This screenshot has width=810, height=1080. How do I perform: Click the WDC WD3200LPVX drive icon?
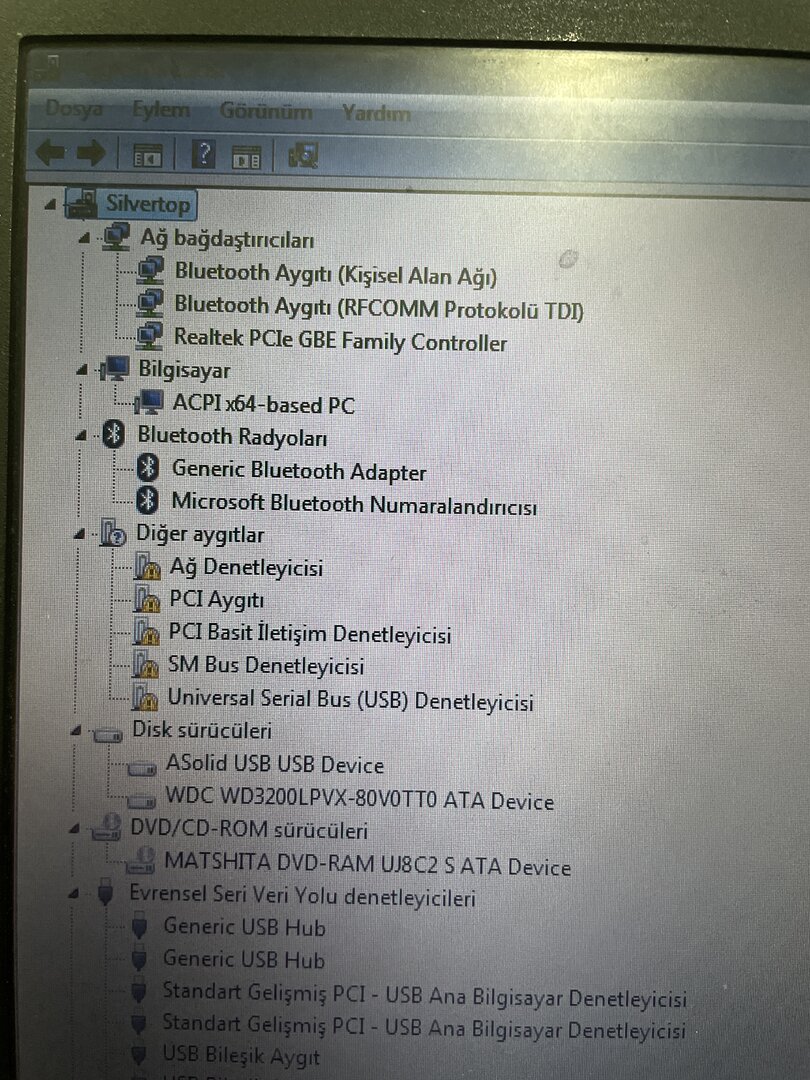coord(141,800)
